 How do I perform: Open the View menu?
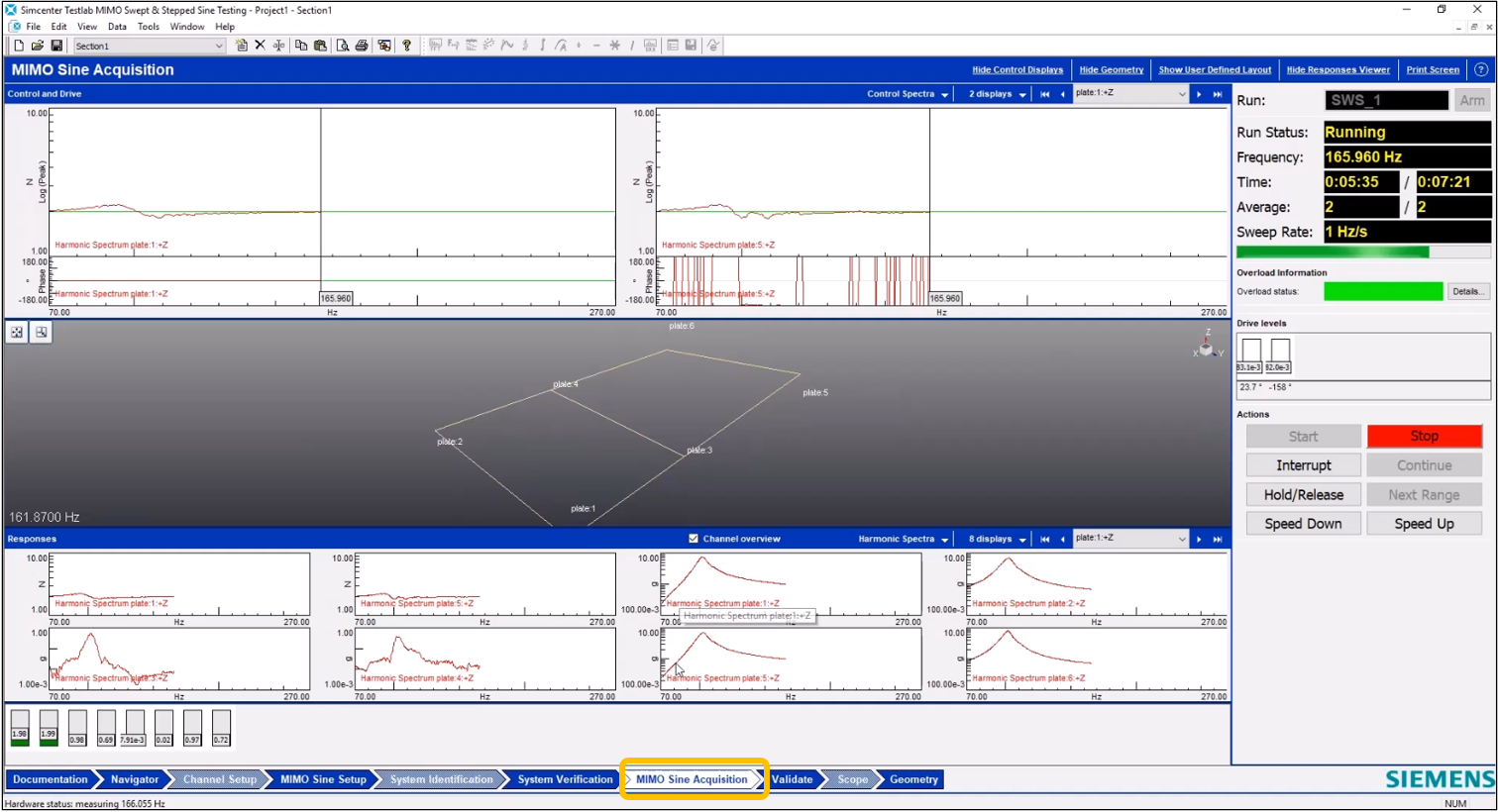click(87, 27)
